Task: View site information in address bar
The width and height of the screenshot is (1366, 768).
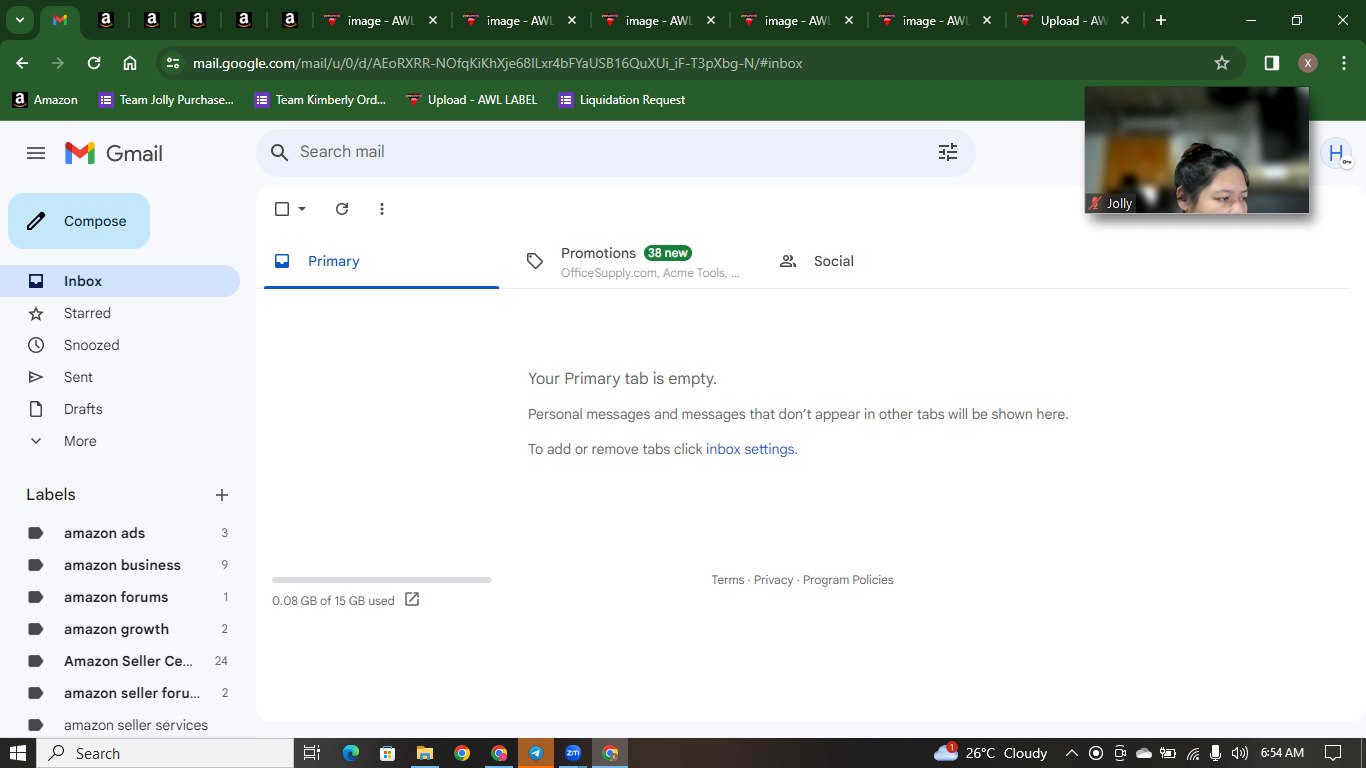Action: 173,63
